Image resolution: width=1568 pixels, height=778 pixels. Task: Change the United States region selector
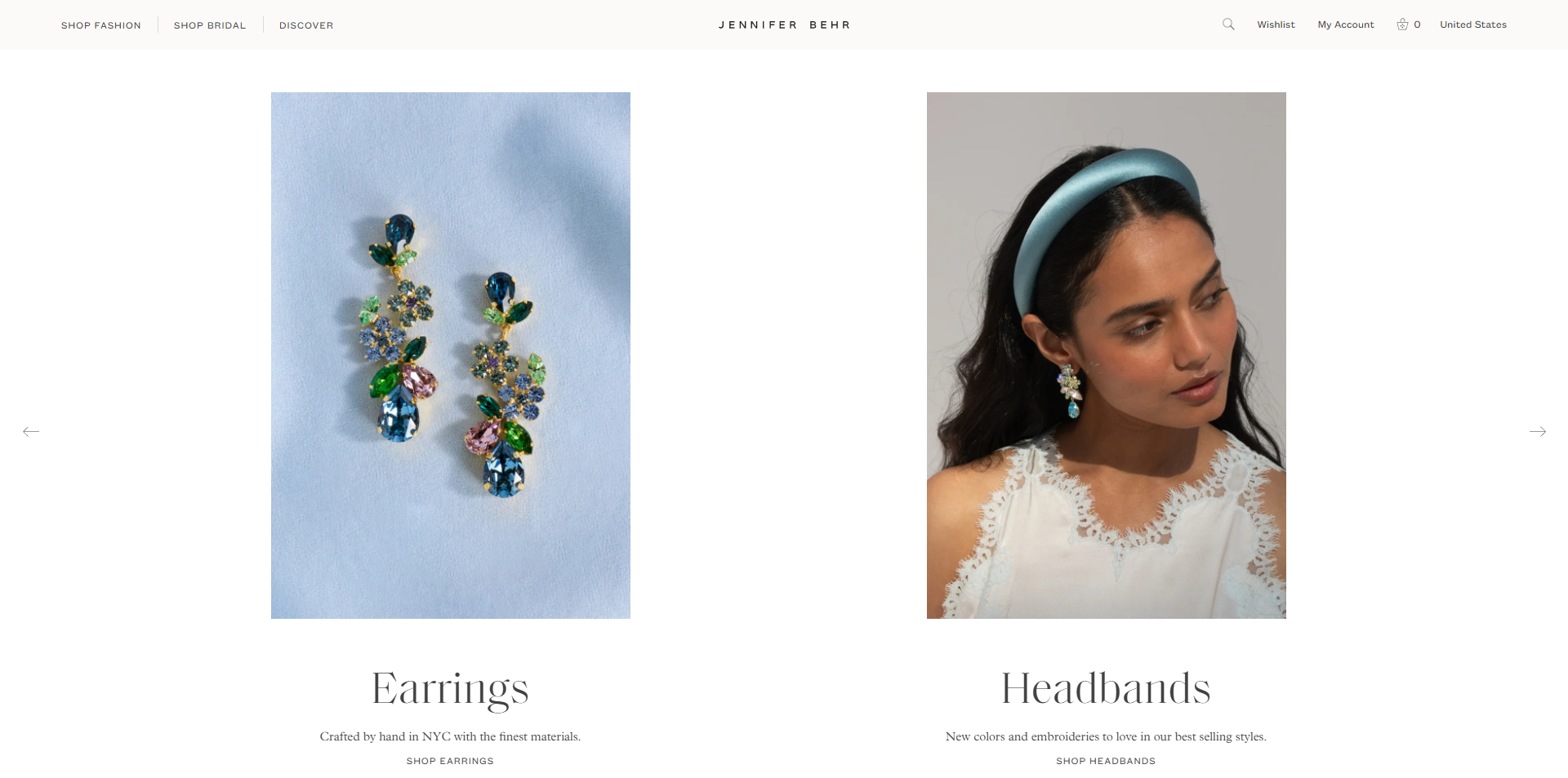point(1473,24)
